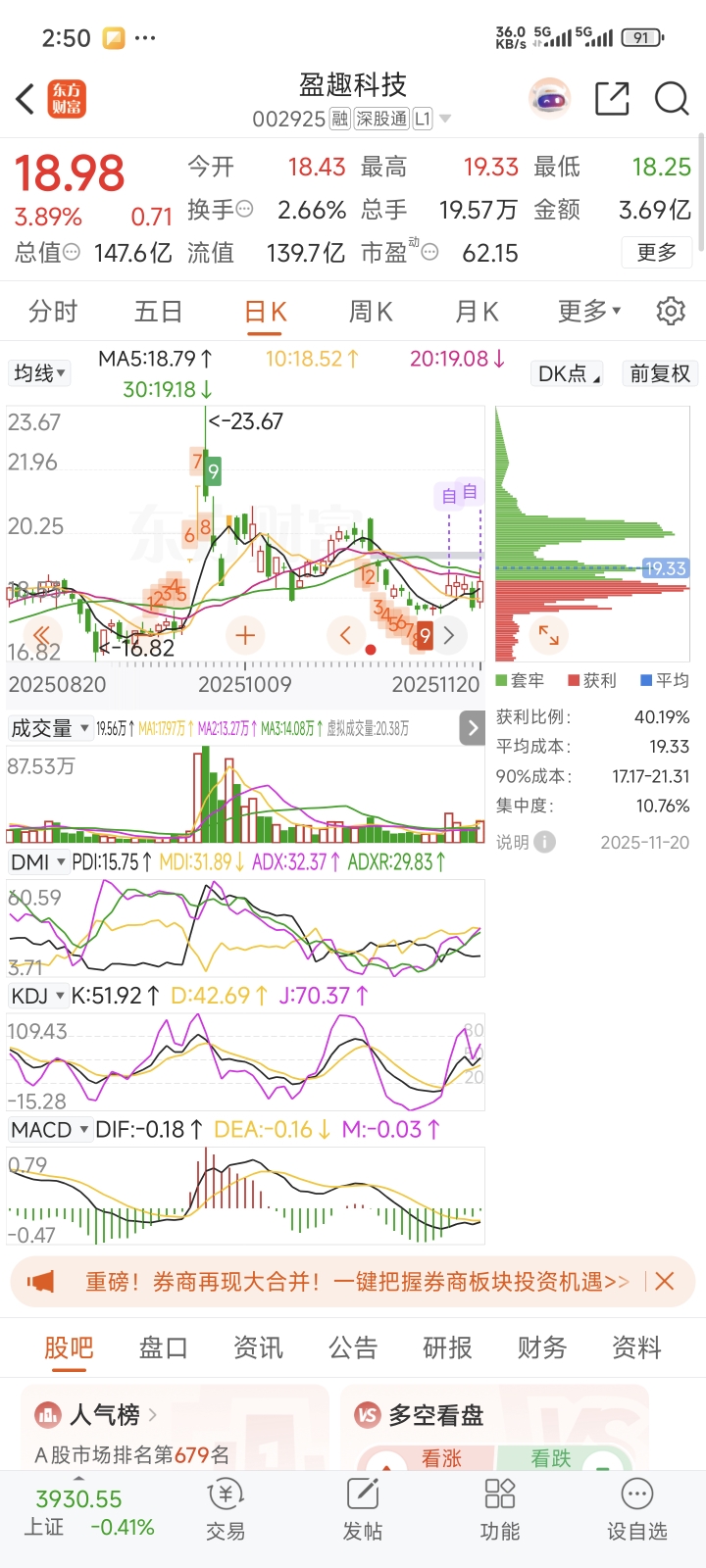Open chart settings gear icon
The image size is (706, 1568).
click(x=671, y=311)
